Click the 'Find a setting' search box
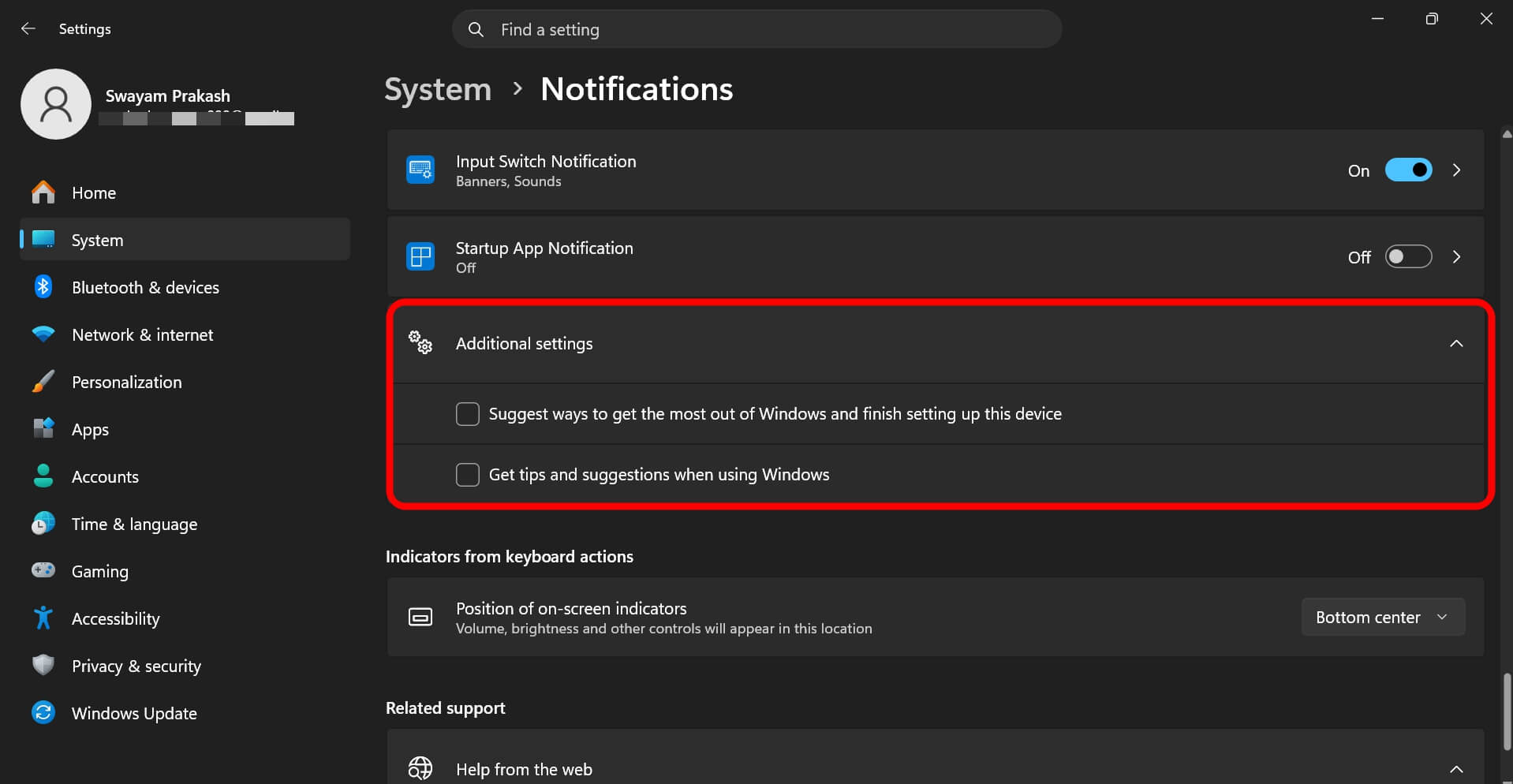 coord(756,29)
